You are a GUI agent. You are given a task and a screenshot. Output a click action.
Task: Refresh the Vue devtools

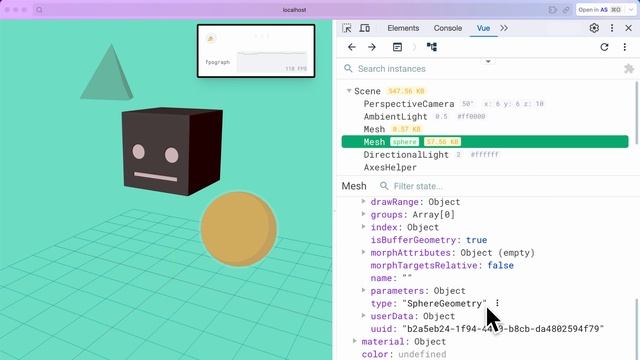point(604,47)
